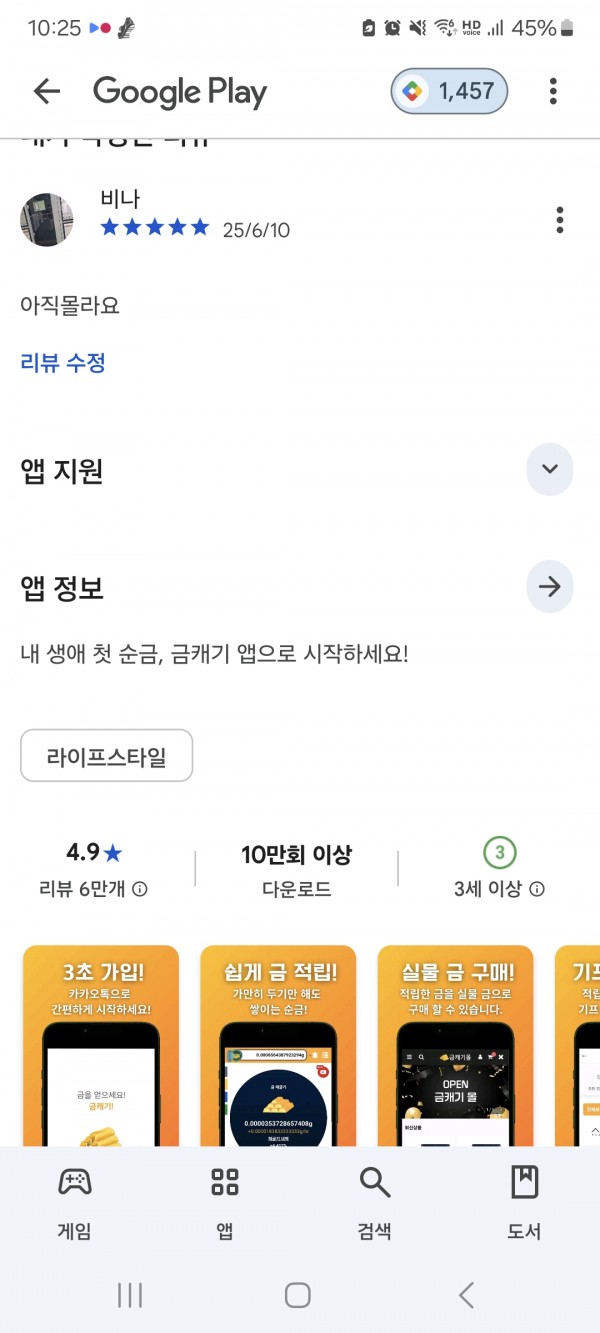Tap the info icon next to 리뷰 6만개
This screenshot has height=1333, width=600.
140,889
